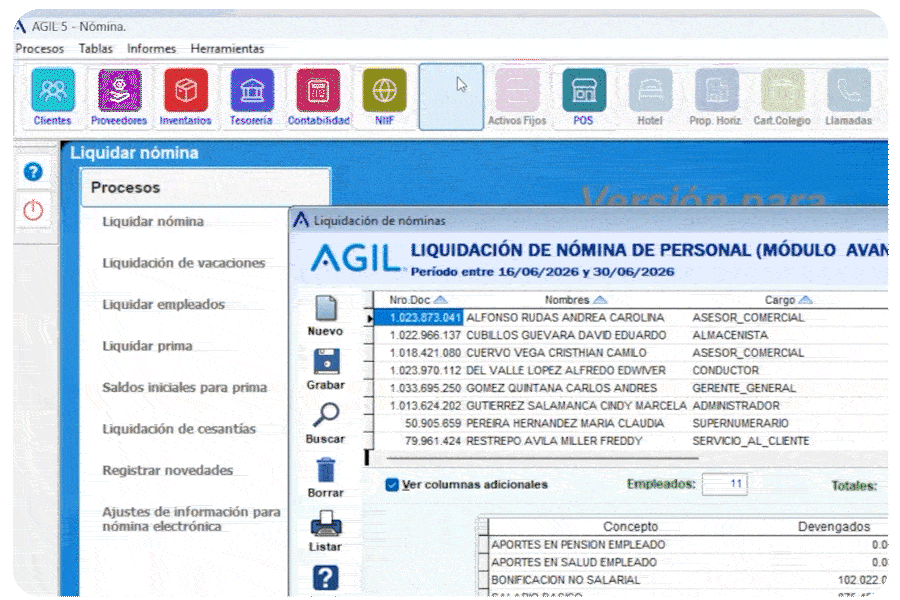Image resolution: width=900 pixels, height=600 pixels.
Task: Click the Grabar floppy disk icon
Action: 326,362
